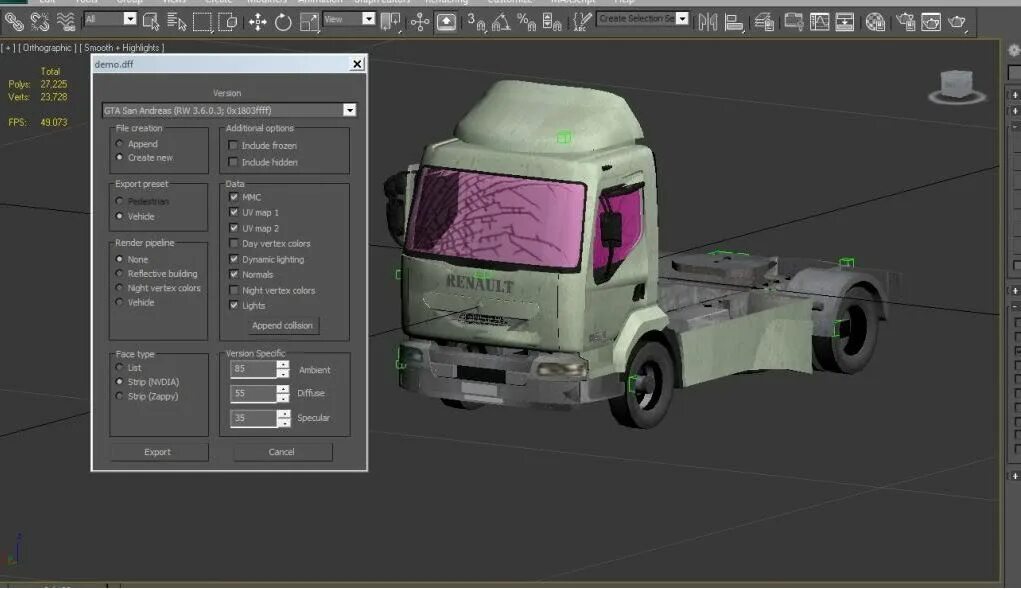Activate the Select Object arrow tool
This screenshot has height=589, width=1021.
(151, 22)
